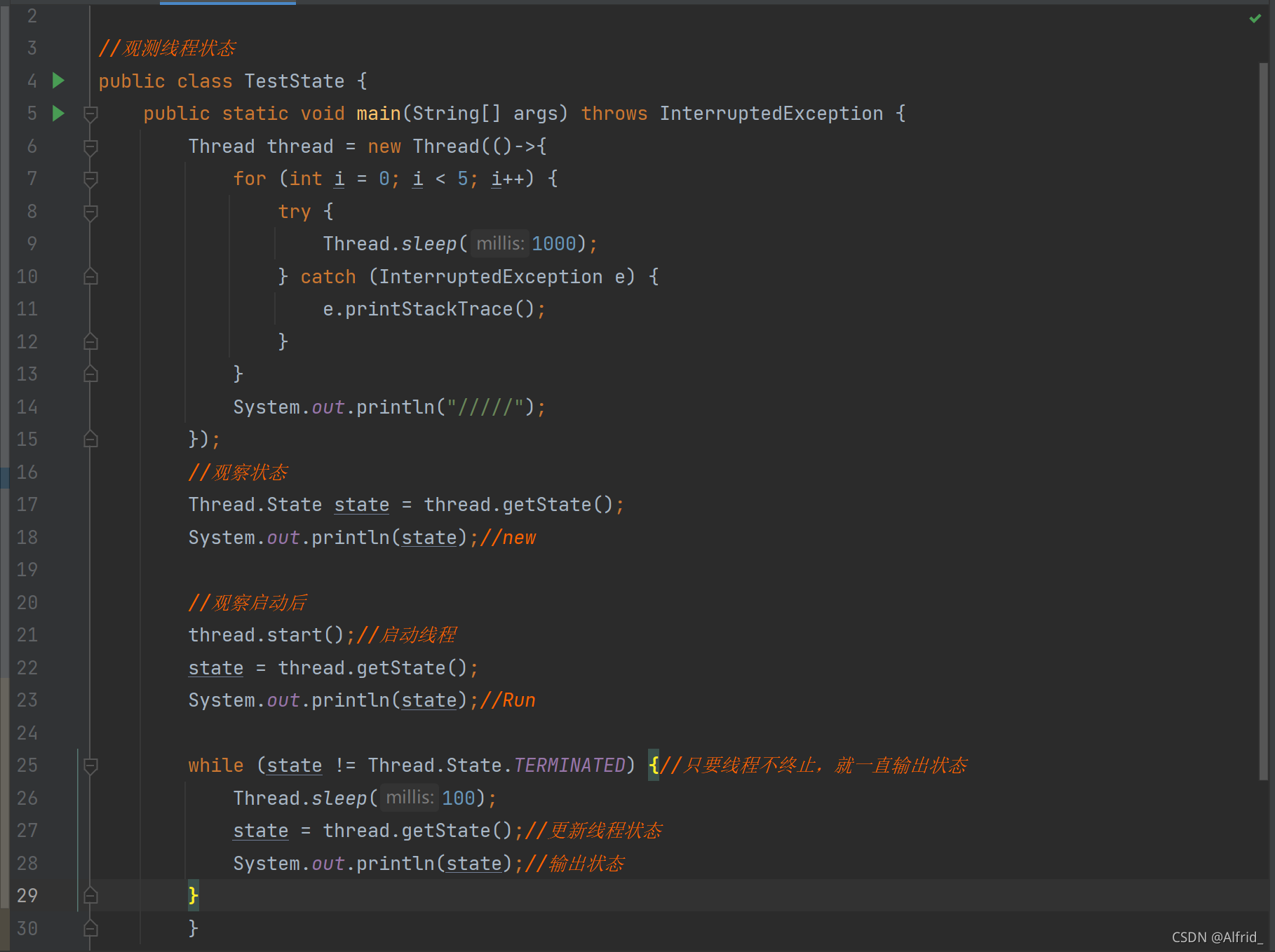Collapse while loop fold marker on line 25

(x=90, y=765)
